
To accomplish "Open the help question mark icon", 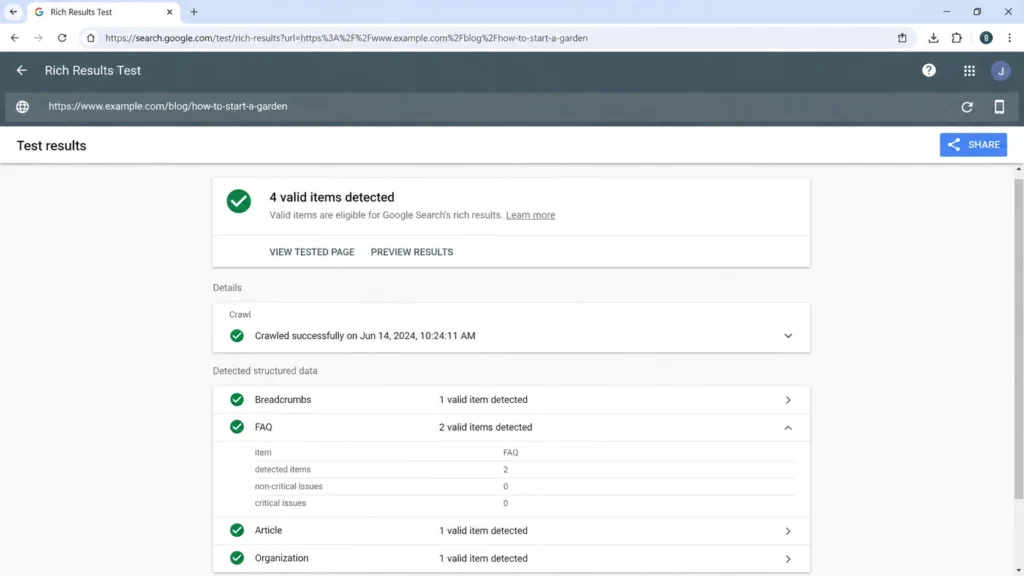I will 929,71.
